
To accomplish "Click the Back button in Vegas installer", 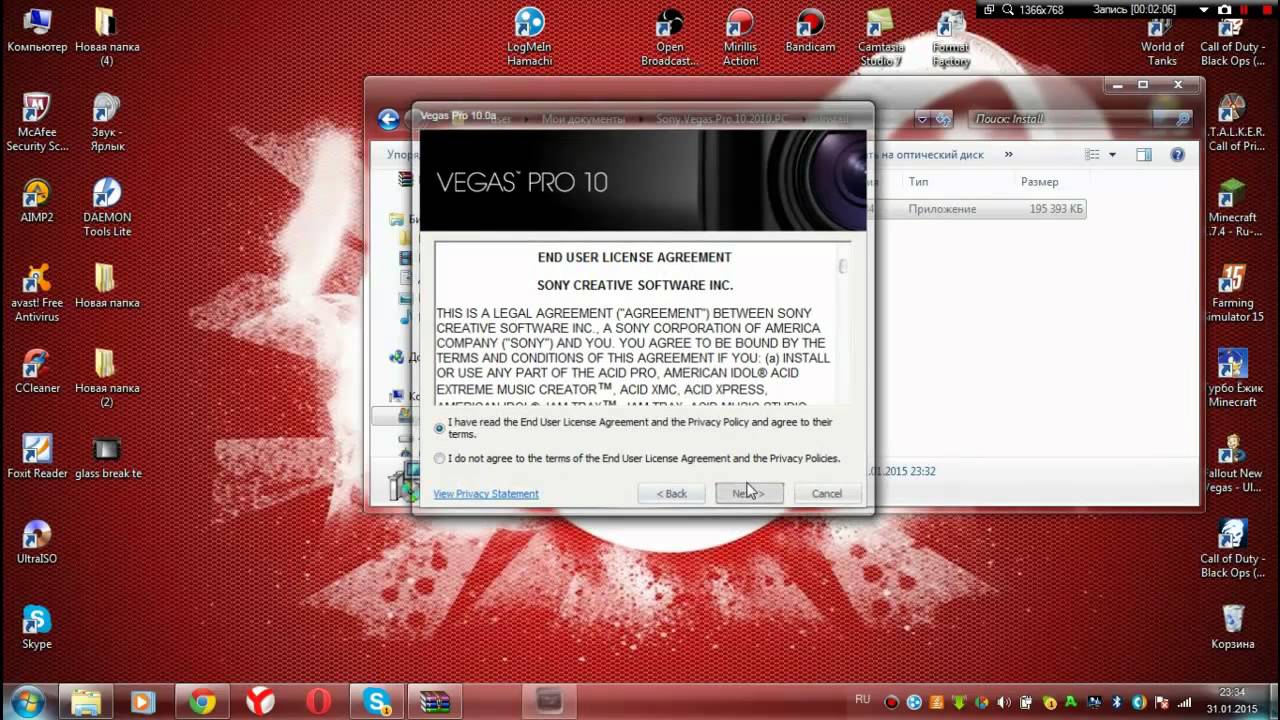I will pos(671,493).
